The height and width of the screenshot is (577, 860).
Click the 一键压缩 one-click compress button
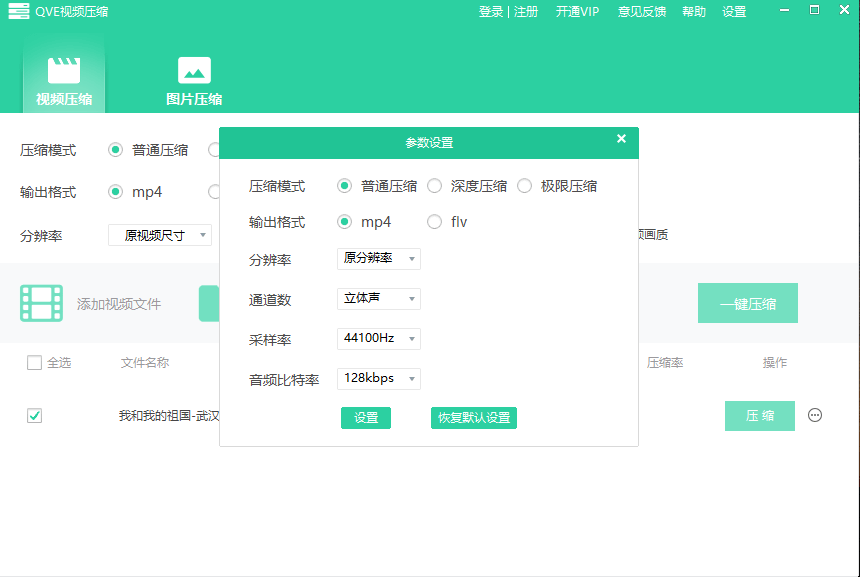(748, 302)
